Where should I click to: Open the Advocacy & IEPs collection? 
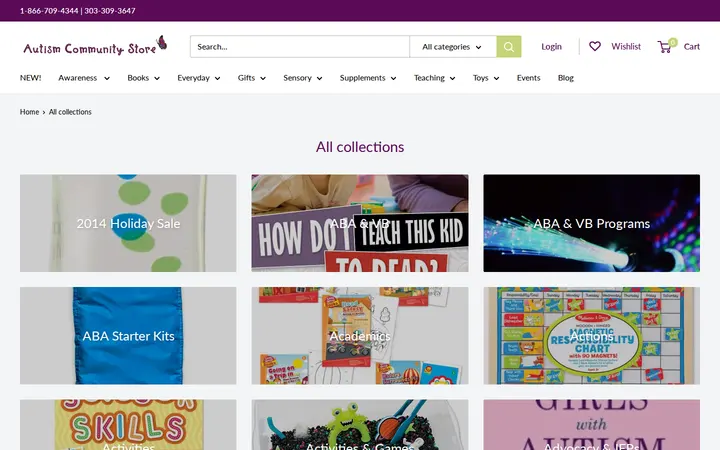(591, 425)
